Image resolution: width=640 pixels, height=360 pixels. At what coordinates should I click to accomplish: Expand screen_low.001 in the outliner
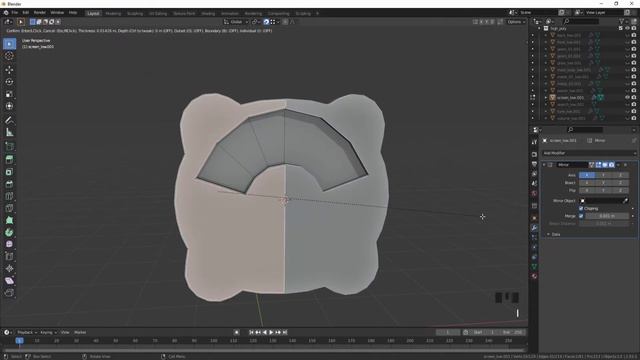pyautogui.click(x=546, y=98)
